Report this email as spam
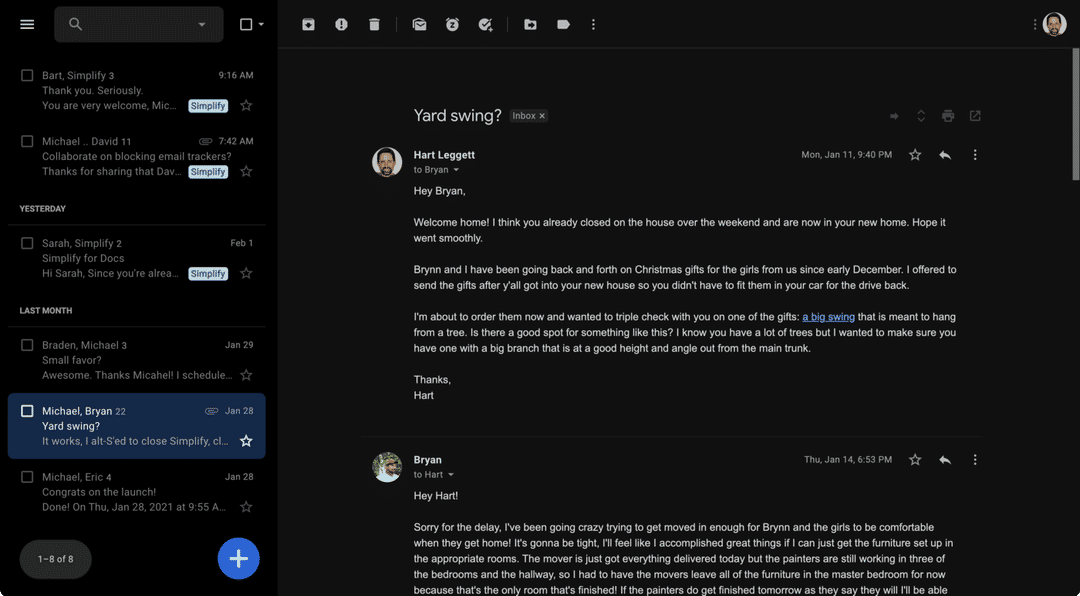Viewport: 1080px width, 596px height. [341, 24]
